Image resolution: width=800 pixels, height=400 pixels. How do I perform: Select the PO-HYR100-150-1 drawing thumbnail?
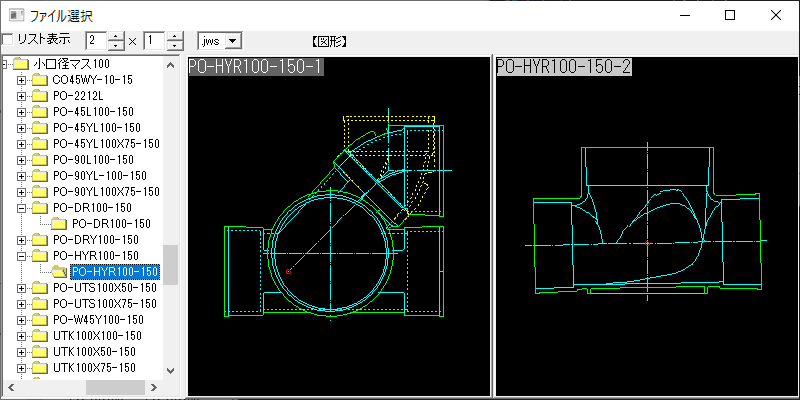[x=339, y=230]
